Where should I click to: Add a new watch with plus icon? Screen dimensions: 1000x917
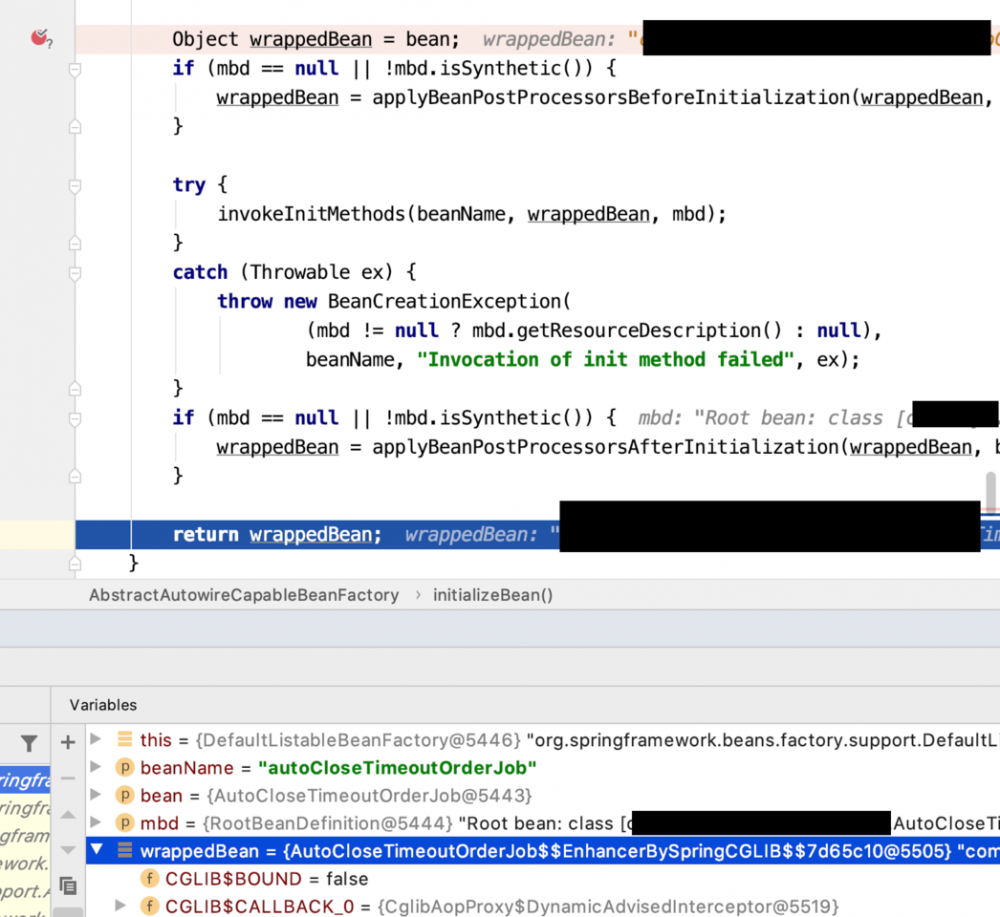point(68,742)
